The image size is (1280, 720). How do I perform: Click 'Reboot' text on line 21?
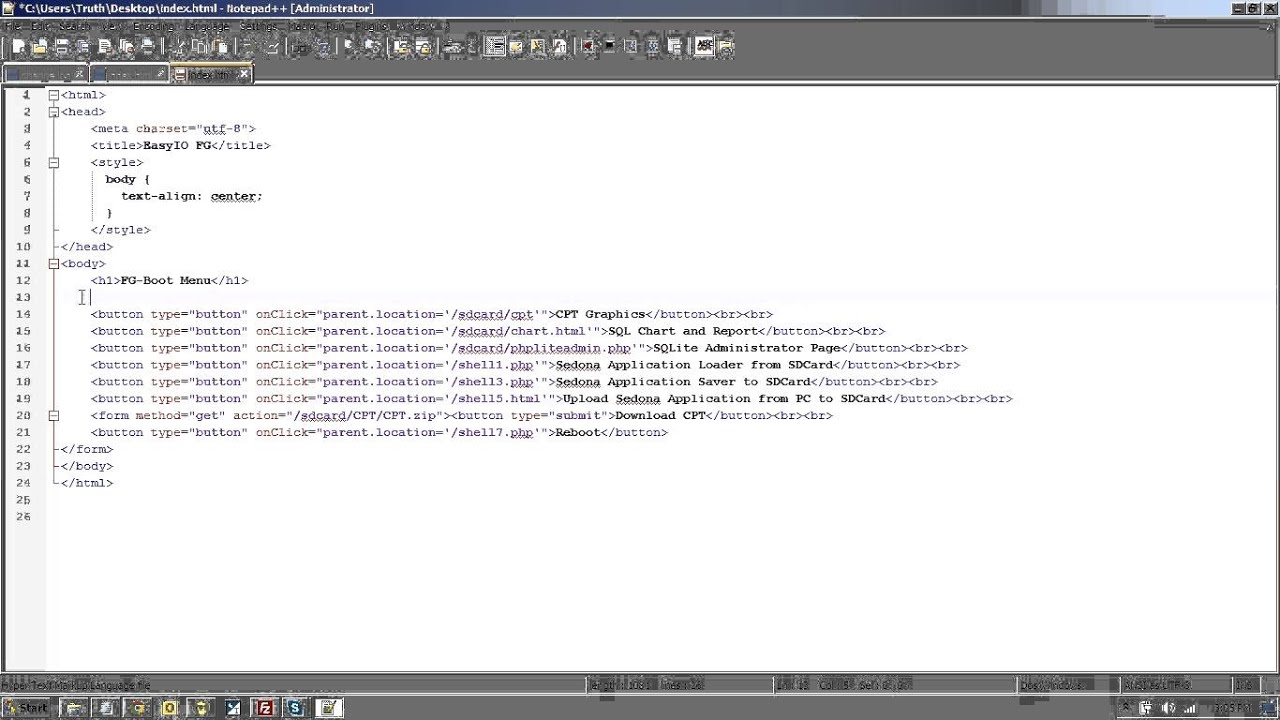578,433
